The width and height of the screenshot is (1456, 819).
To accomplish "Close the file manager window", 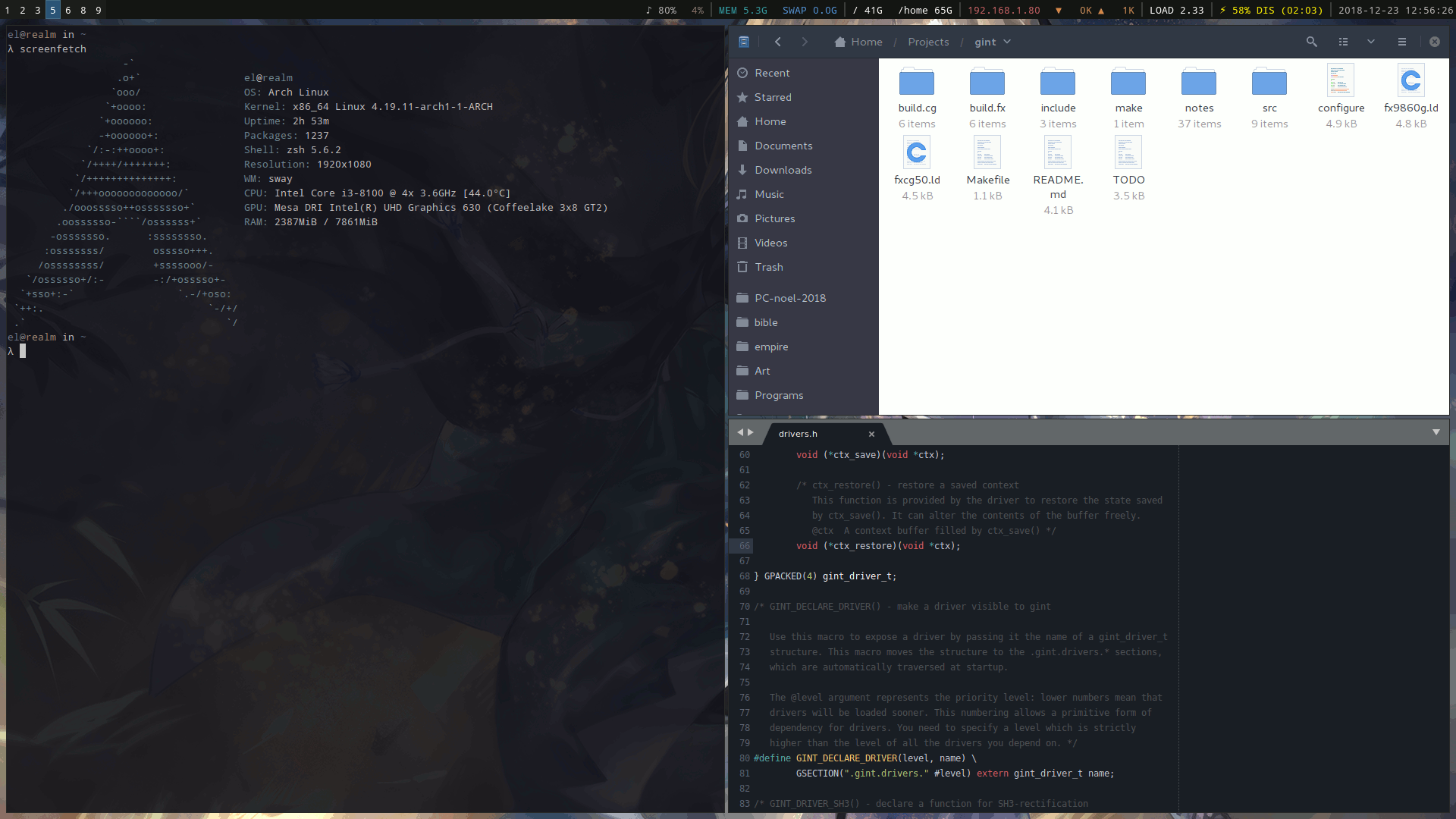I will tap(1435, 42).
